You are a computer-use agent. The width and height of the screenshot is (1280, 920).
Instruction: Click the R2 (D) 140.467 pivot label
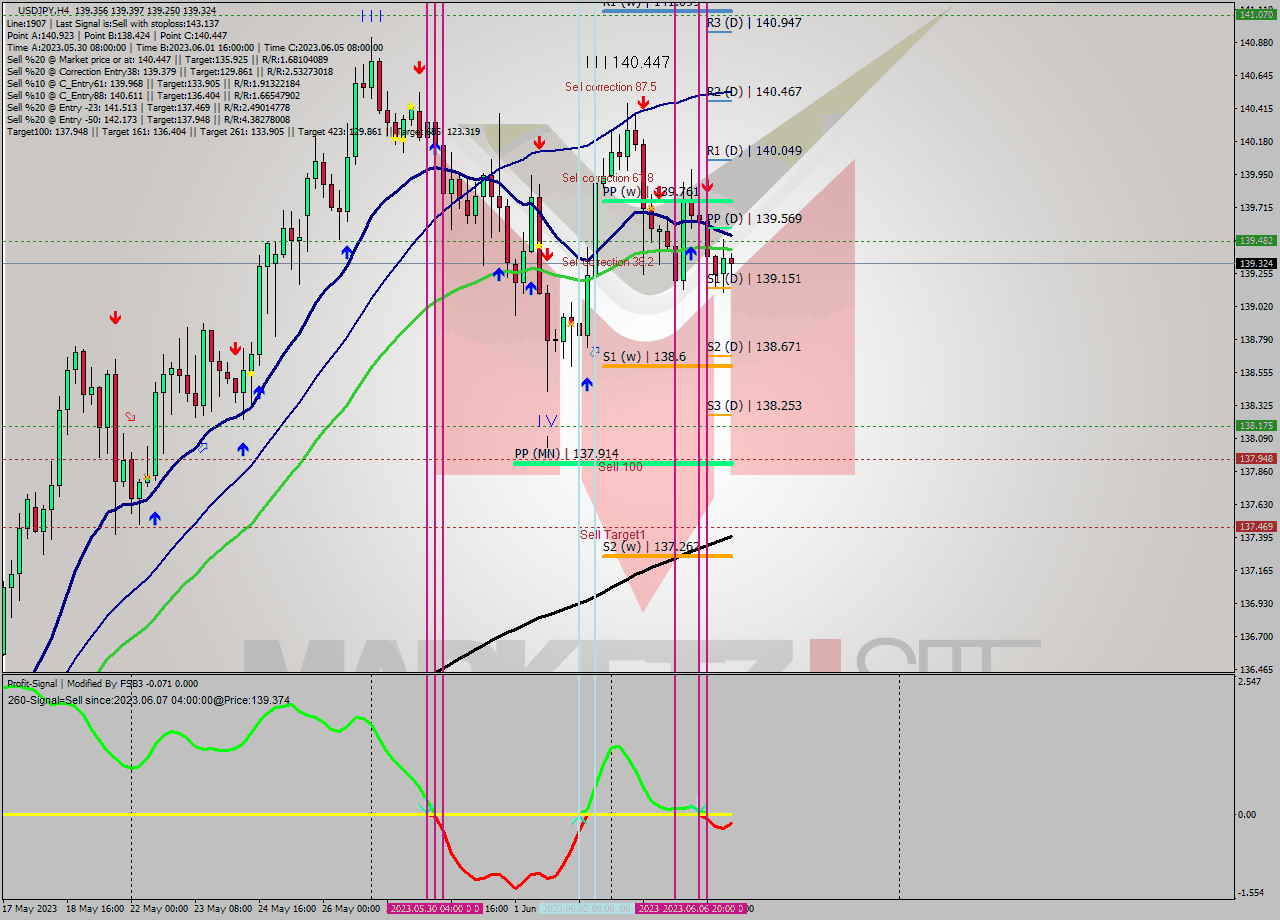pos(754,91)
